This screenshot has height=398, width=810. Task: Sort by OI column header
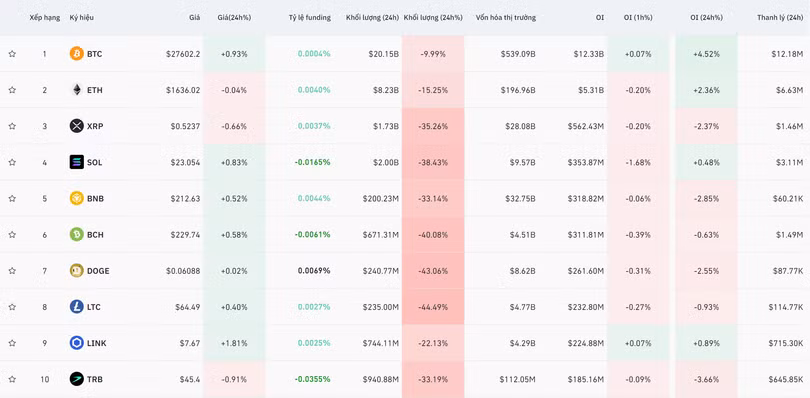coord(599,18)
